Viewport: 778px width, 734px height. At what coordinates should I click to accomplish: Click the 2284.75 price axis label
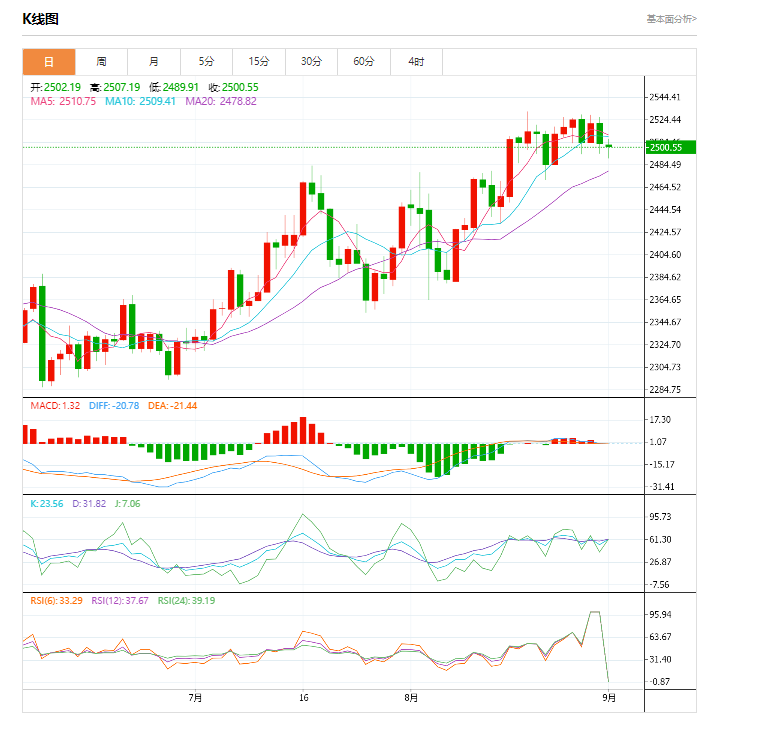(x=665, y=390)
